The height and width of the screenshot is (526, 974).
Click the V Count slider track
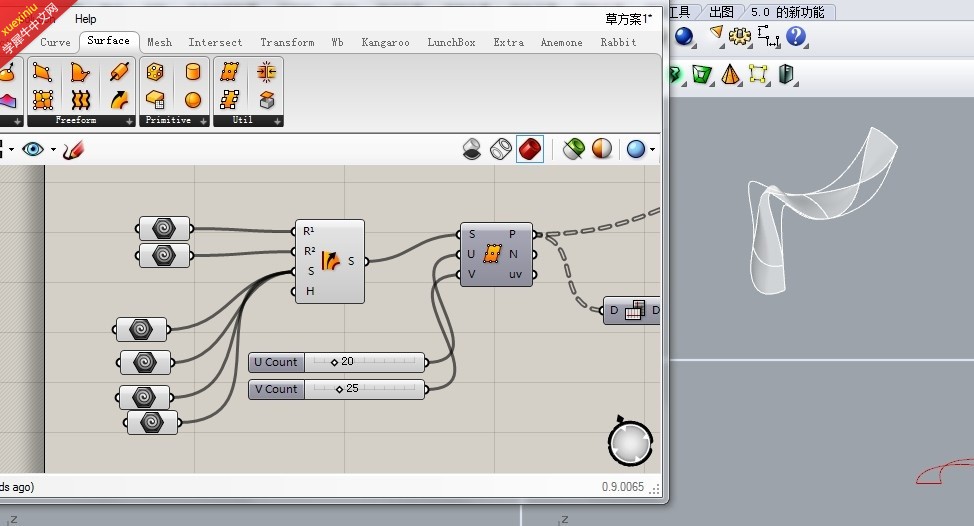[x=364, y=389]
